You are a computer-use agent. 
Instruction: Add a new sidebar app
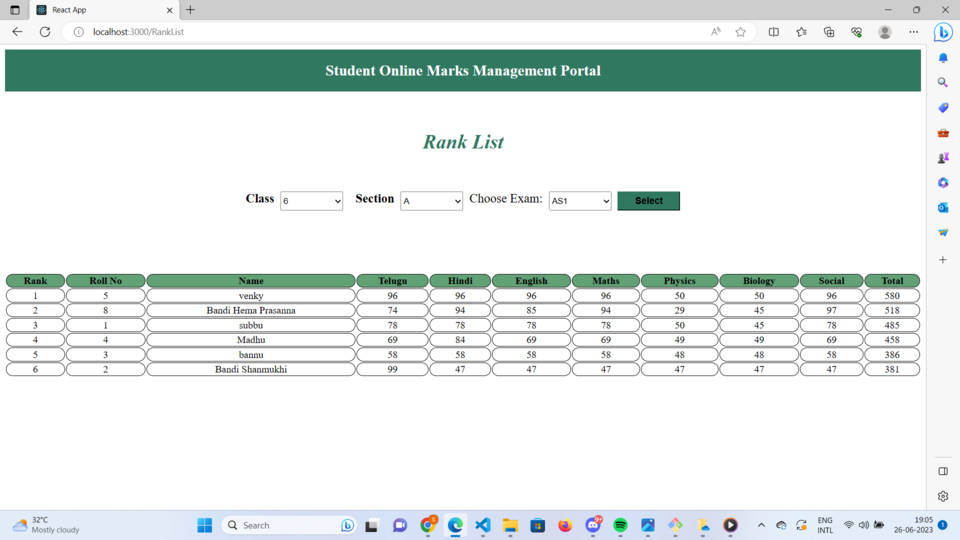943,260
